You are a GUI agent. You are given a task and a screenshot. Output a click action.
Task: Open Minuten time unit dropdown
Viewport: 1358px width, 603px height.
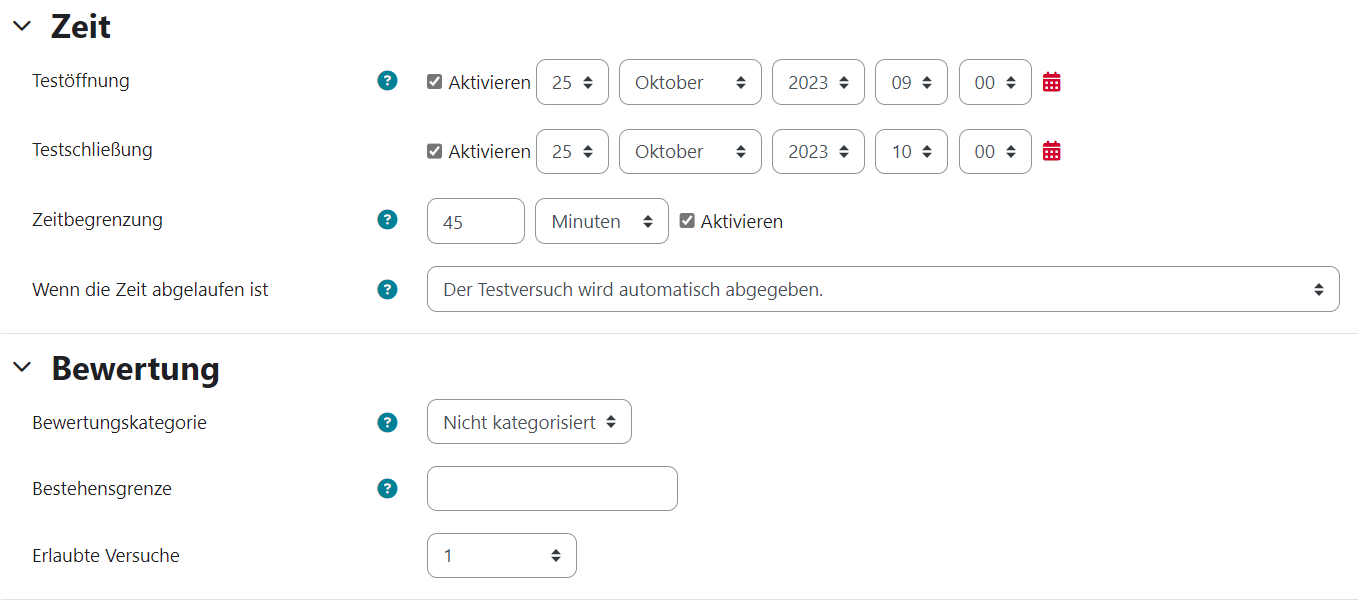(602, 221)
